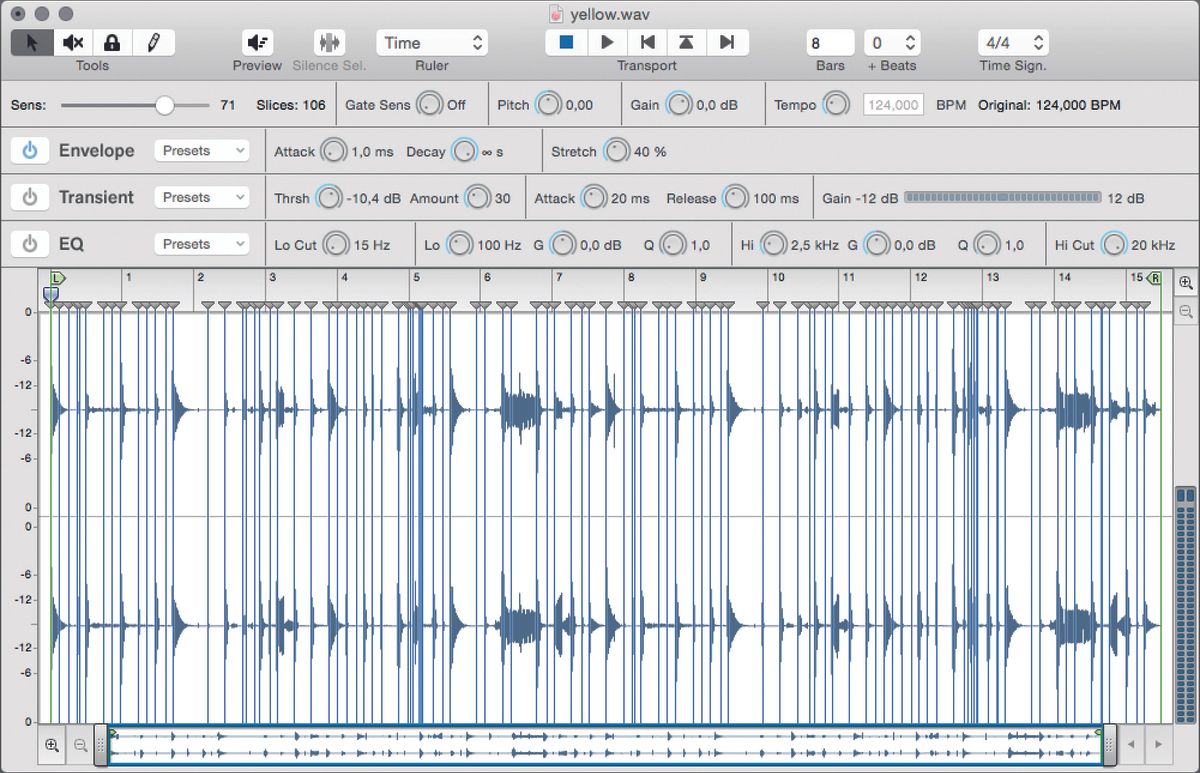Toggle the EQ section power button
This screenshot has height=773, width=1200.
coord(29,244)
